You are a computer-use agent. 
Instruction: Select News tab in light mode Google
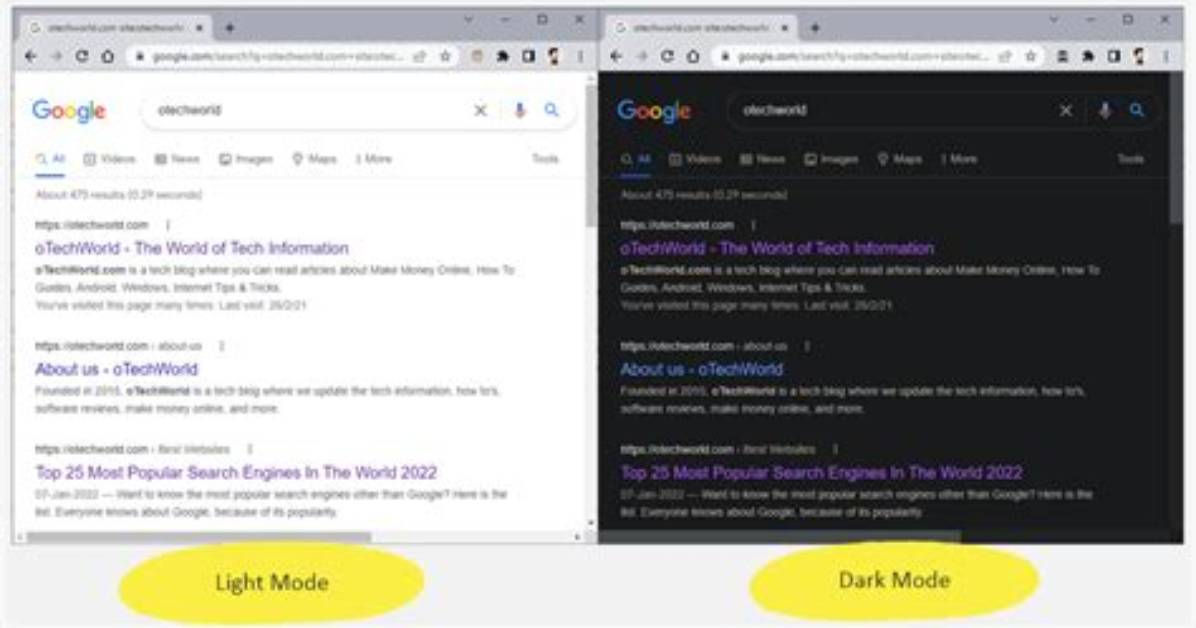pos(177,159)
